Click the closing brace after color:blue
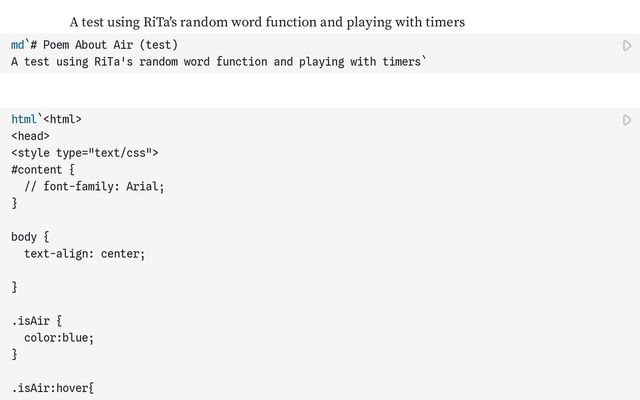This screenshot has width=640, height=400. click(14, 354)
